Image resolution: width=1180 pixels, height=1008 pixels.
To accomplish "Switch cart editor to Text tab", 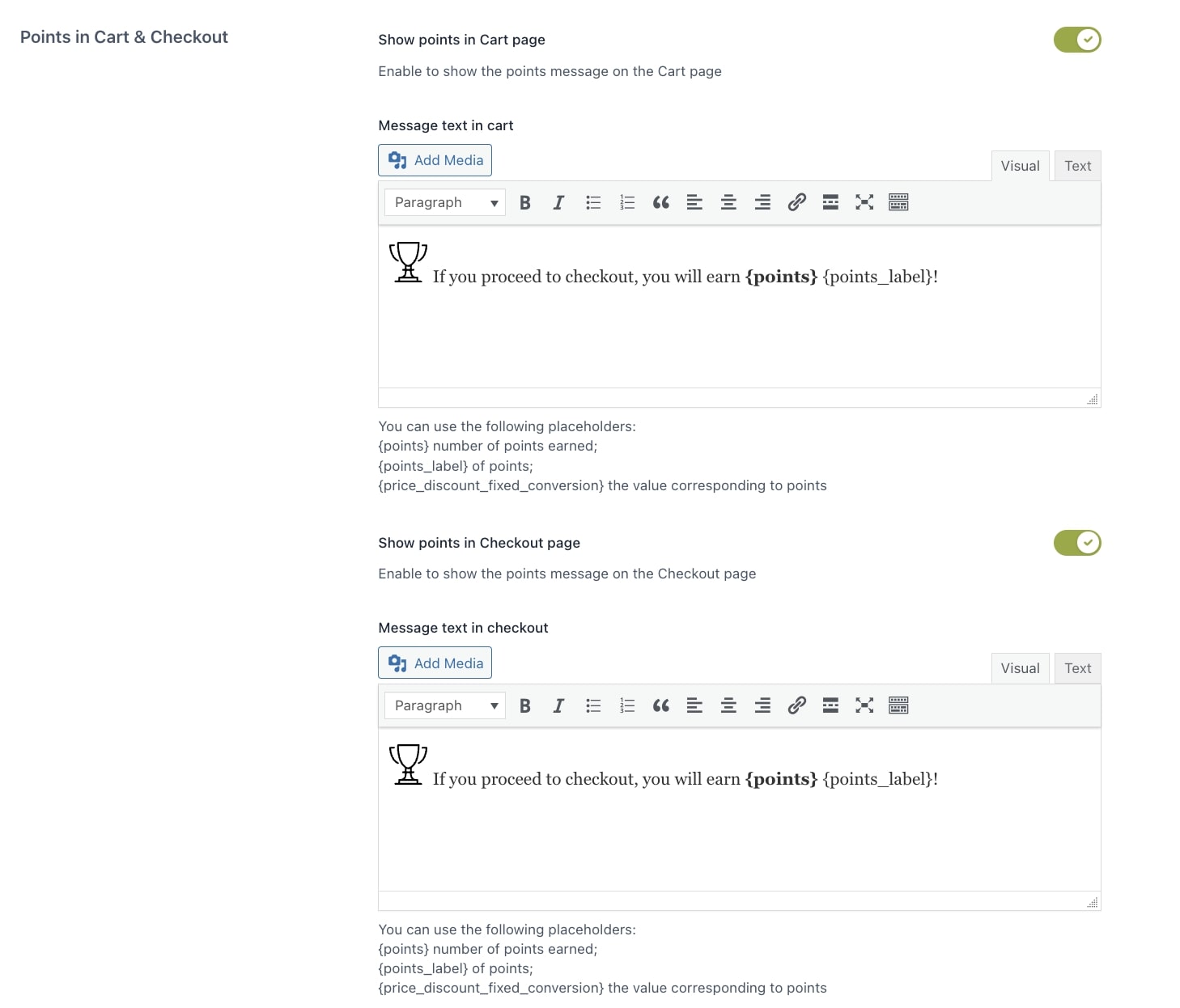I will click(x=1077, y=166).
